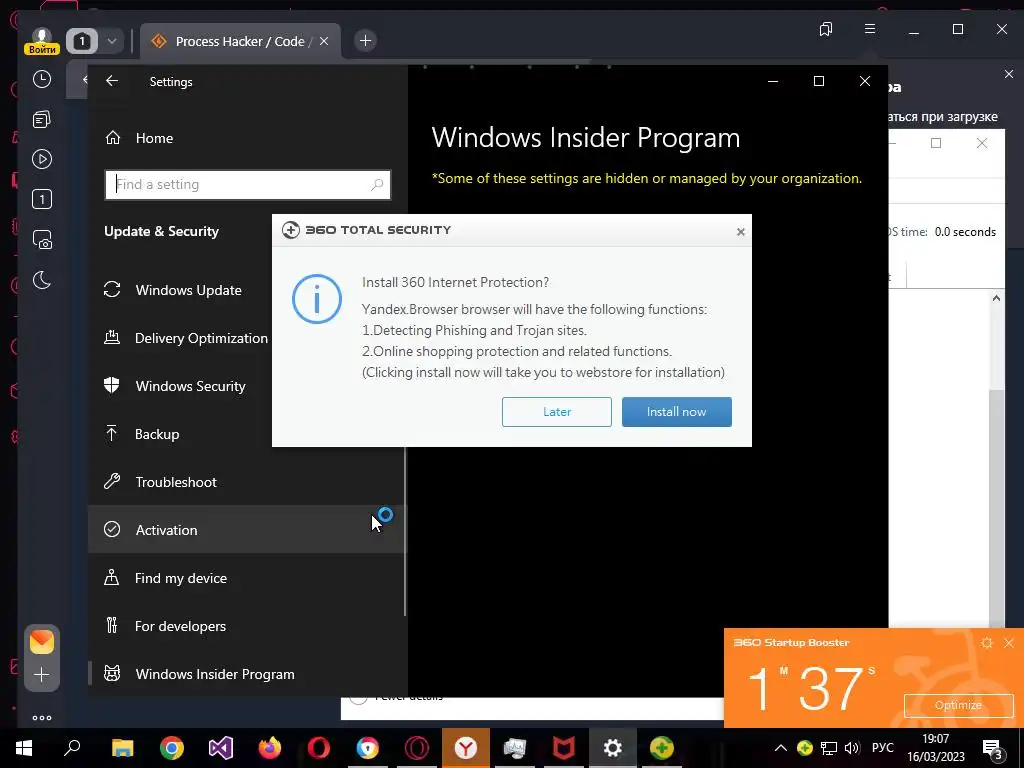
Task: Open Troubleshoot settings
Action: pyautogui.click(x=246, y=482)
